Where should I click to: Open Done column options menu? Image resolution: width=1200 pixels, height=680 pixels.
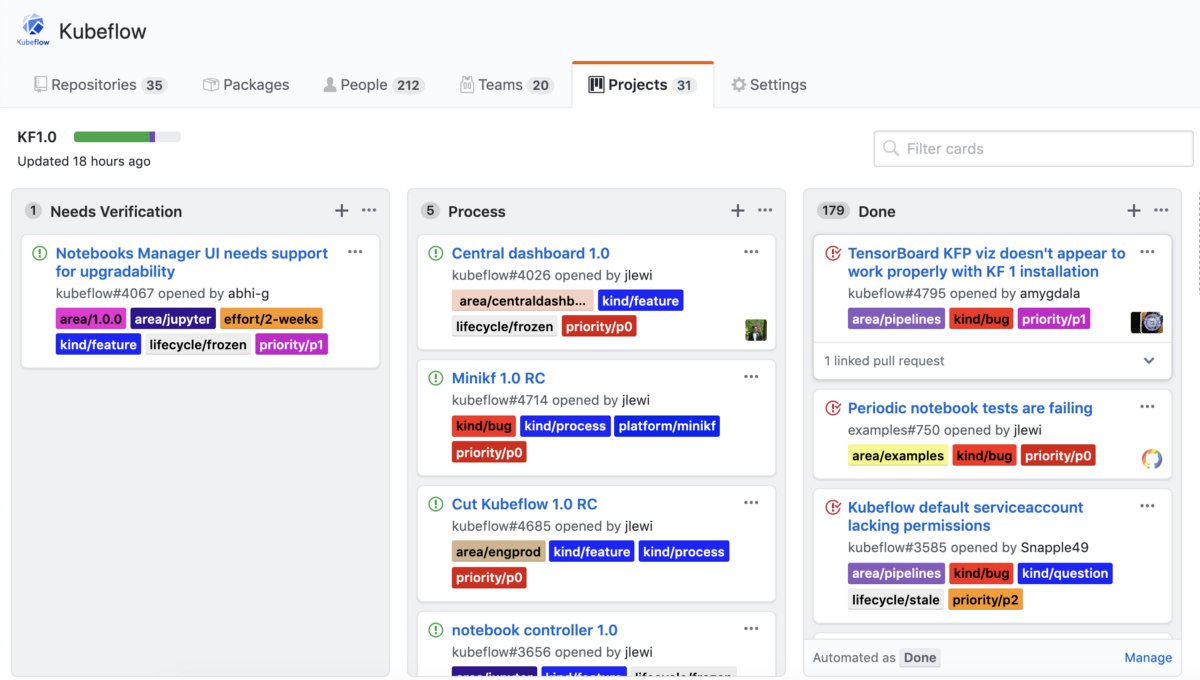coord(1161,211)
